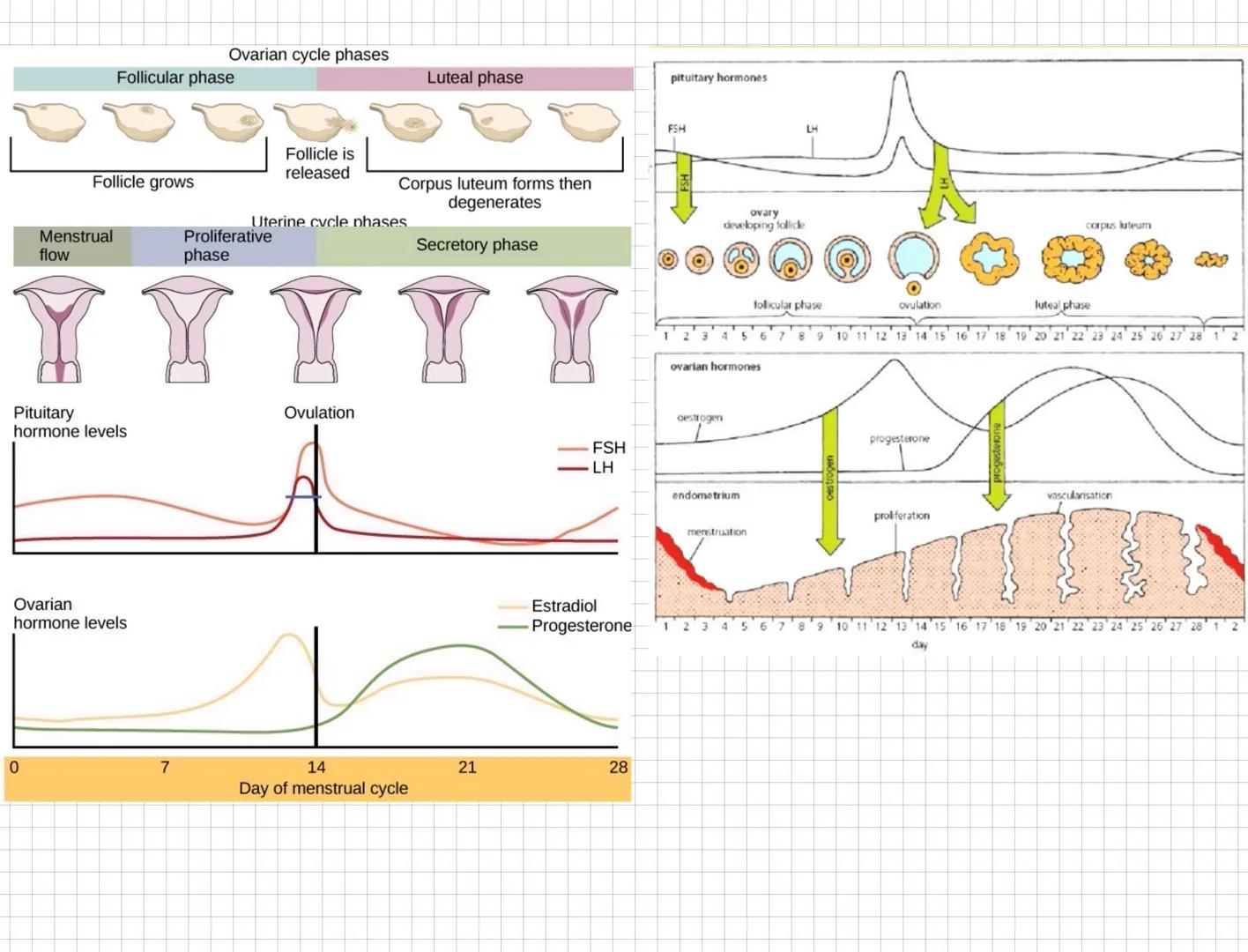
Task: Click the Ovulation marker label
Action: click(318, 413)
